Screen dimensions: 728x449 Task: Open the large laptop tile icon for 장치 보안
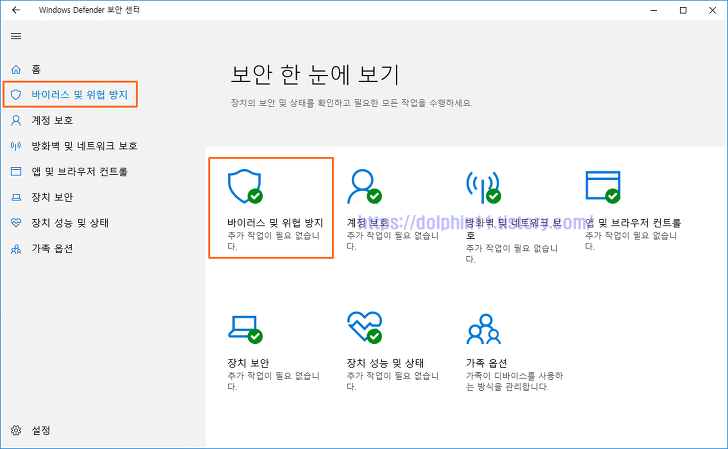click(x=245, y=329)
